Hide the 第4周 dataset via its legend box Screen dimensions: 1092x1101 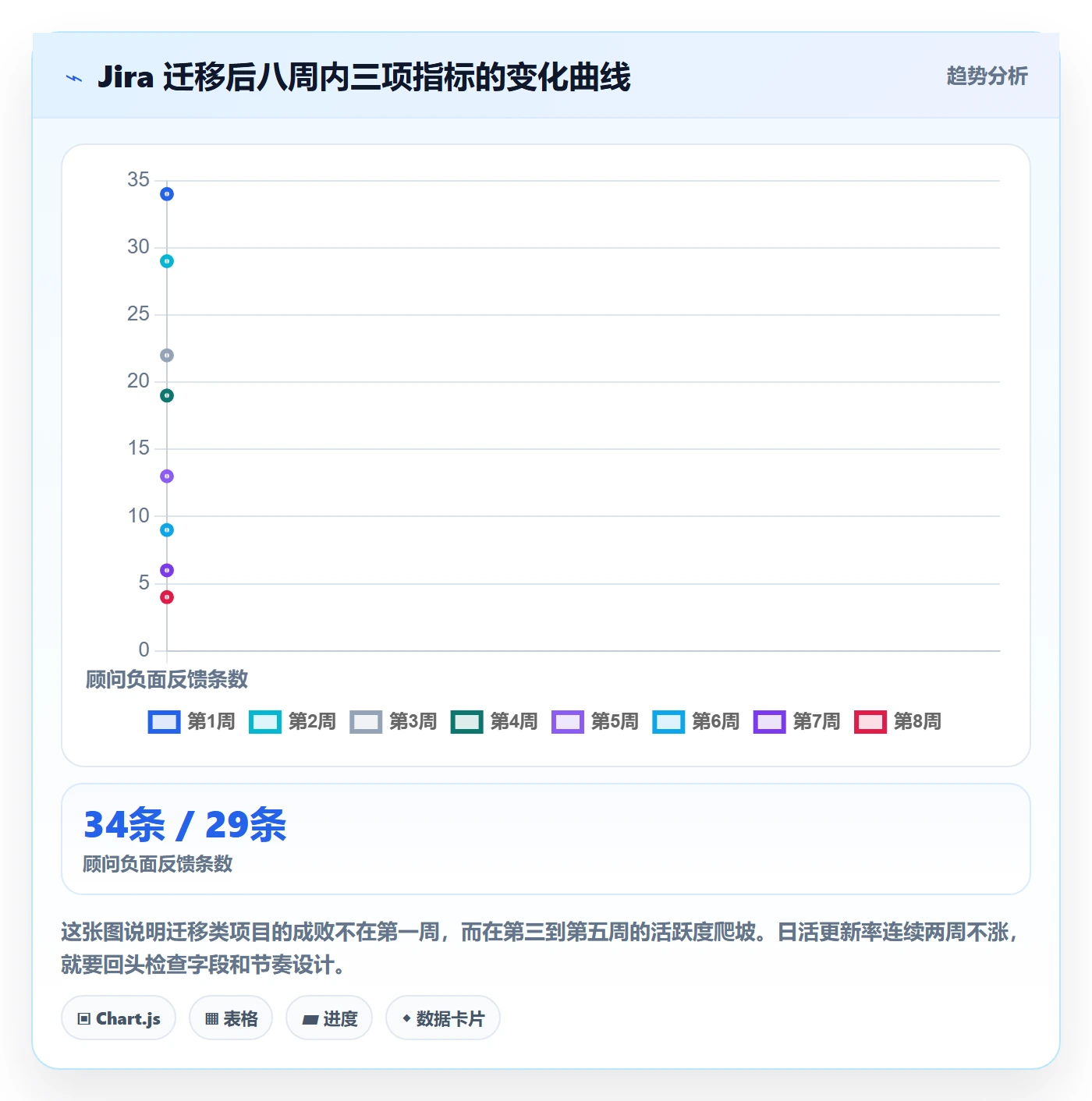467,722
